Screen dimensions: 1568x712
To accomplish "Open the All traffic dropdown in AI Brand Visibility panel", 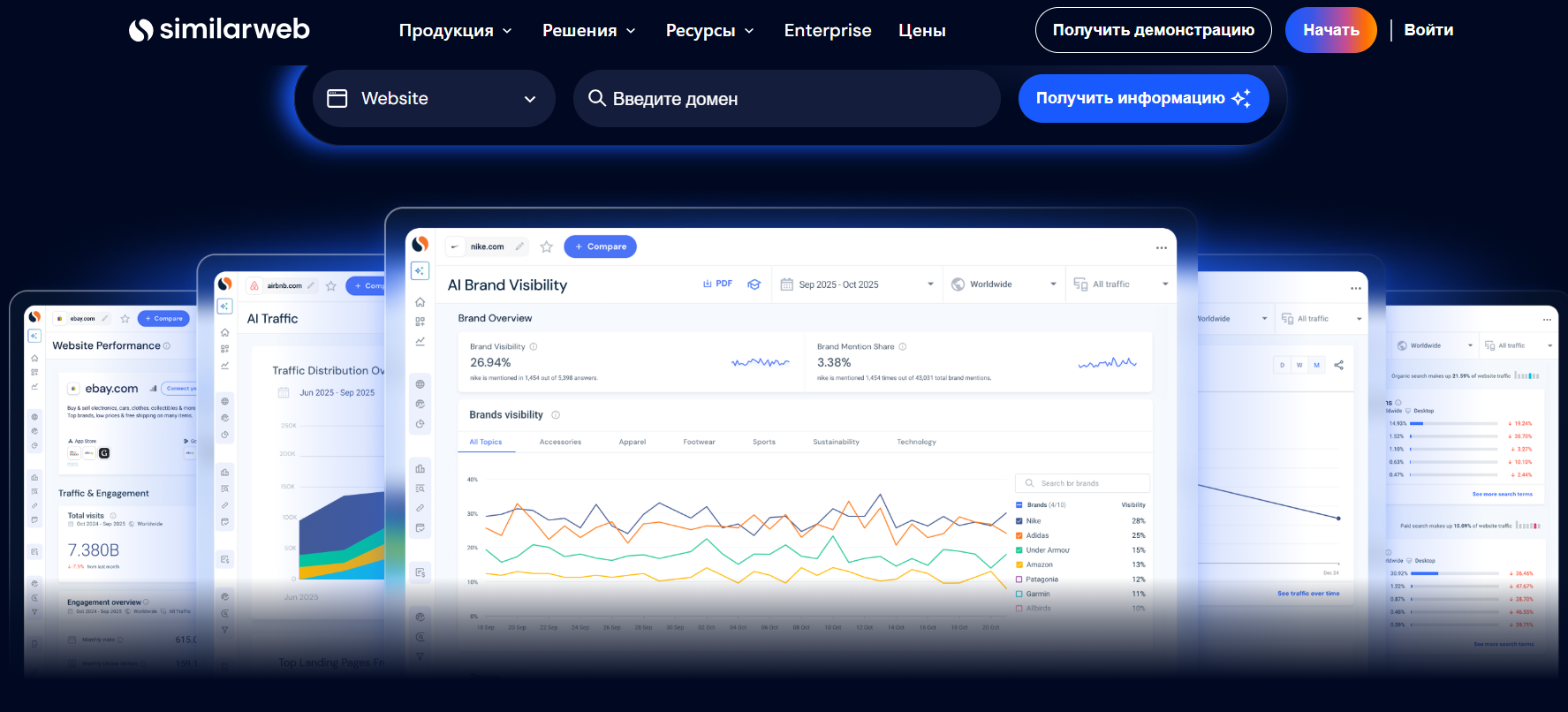I will pos(1121,284).
